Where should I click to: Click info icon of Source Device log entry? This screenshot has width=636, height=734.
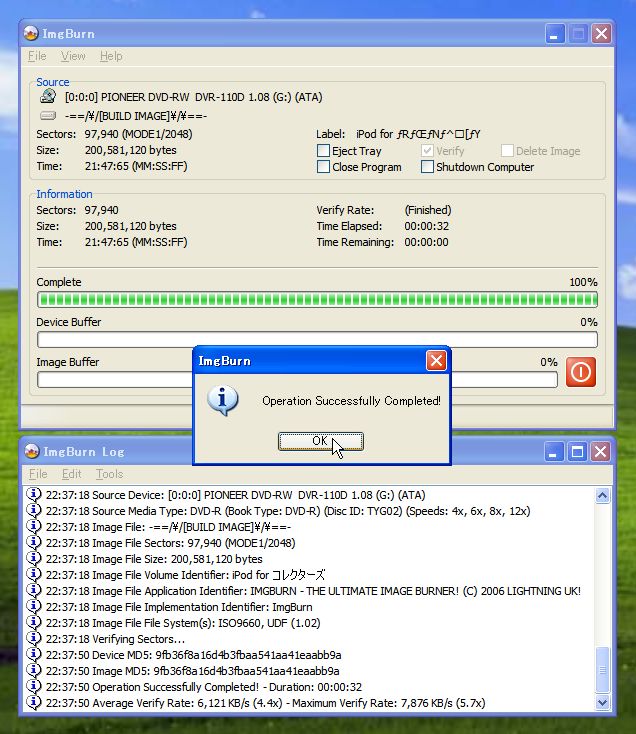[34, 494]
